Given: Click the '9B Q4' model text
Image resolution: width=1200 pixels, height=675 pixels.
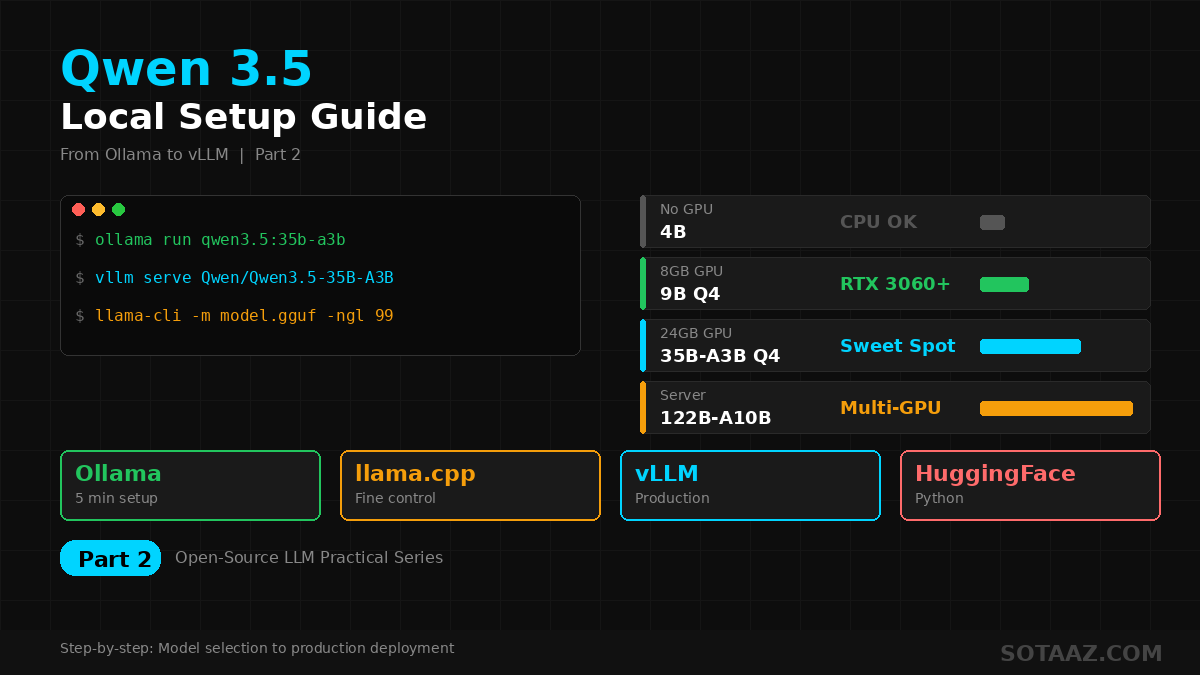Looking at the screenshot, I should pos(690,294).
